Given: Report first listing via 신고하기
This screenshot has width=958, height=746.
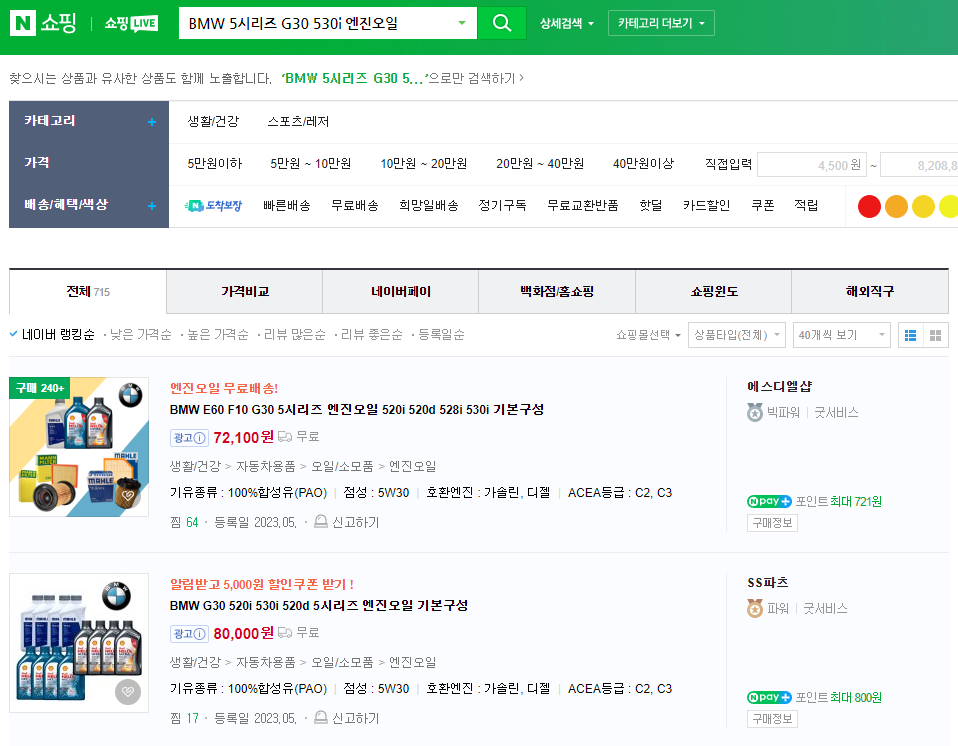Looking at the screenshot, I should click(x=346, y=522).
